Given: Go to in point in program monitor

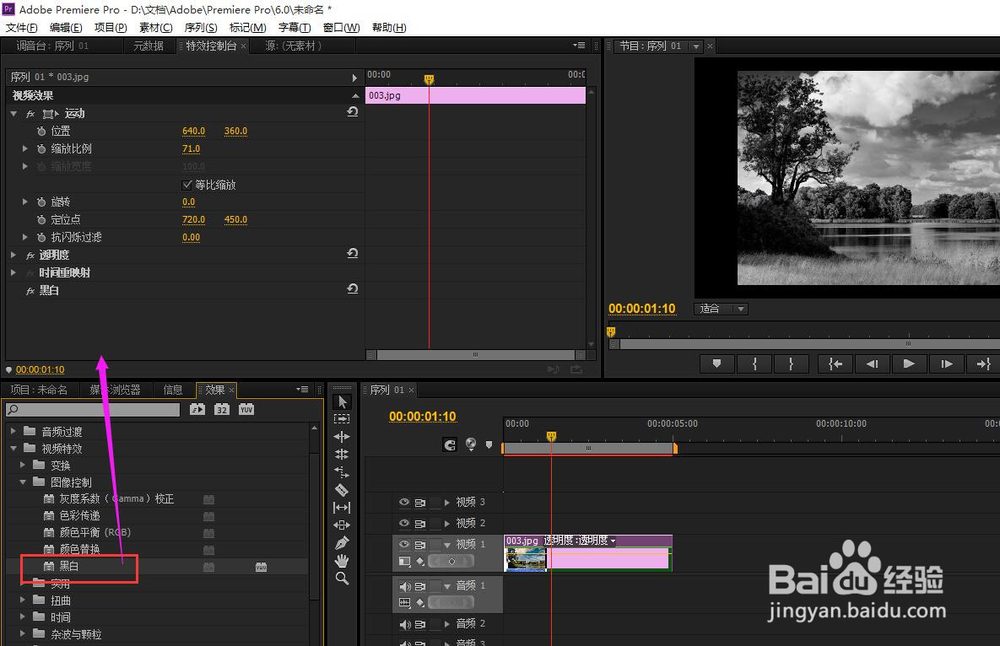Looking at the screenshot, I should click(835, 363).
